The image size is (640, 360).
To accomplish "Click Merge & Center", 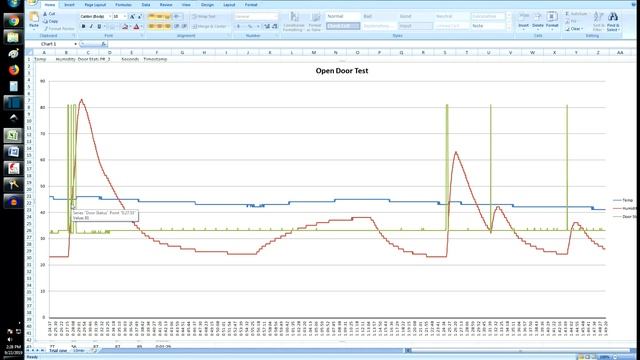I will pyautogui.click(x=209, y=27).
